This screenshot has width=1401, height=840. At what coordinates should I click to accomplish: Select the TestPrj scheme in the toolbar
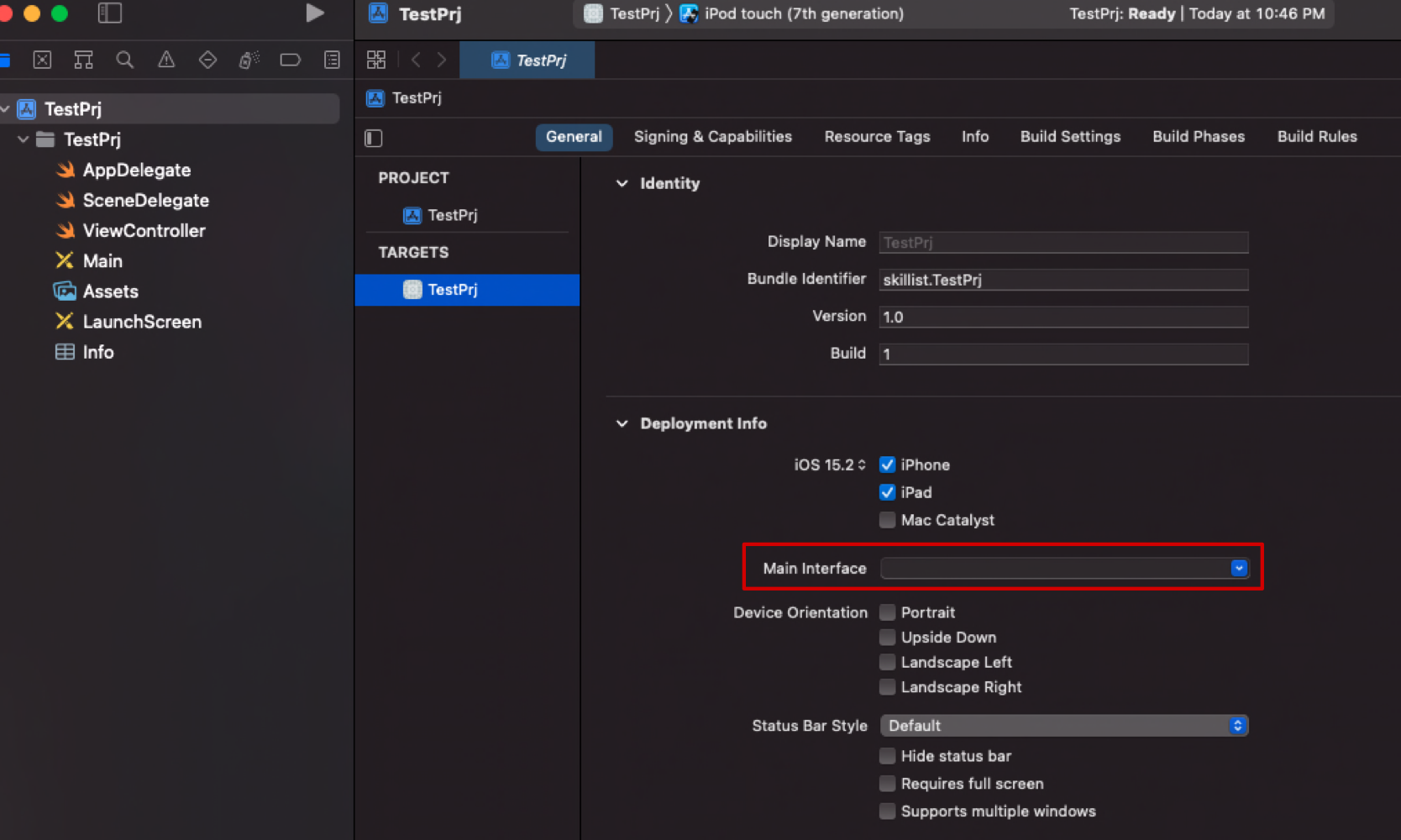[x=622, y=13]
